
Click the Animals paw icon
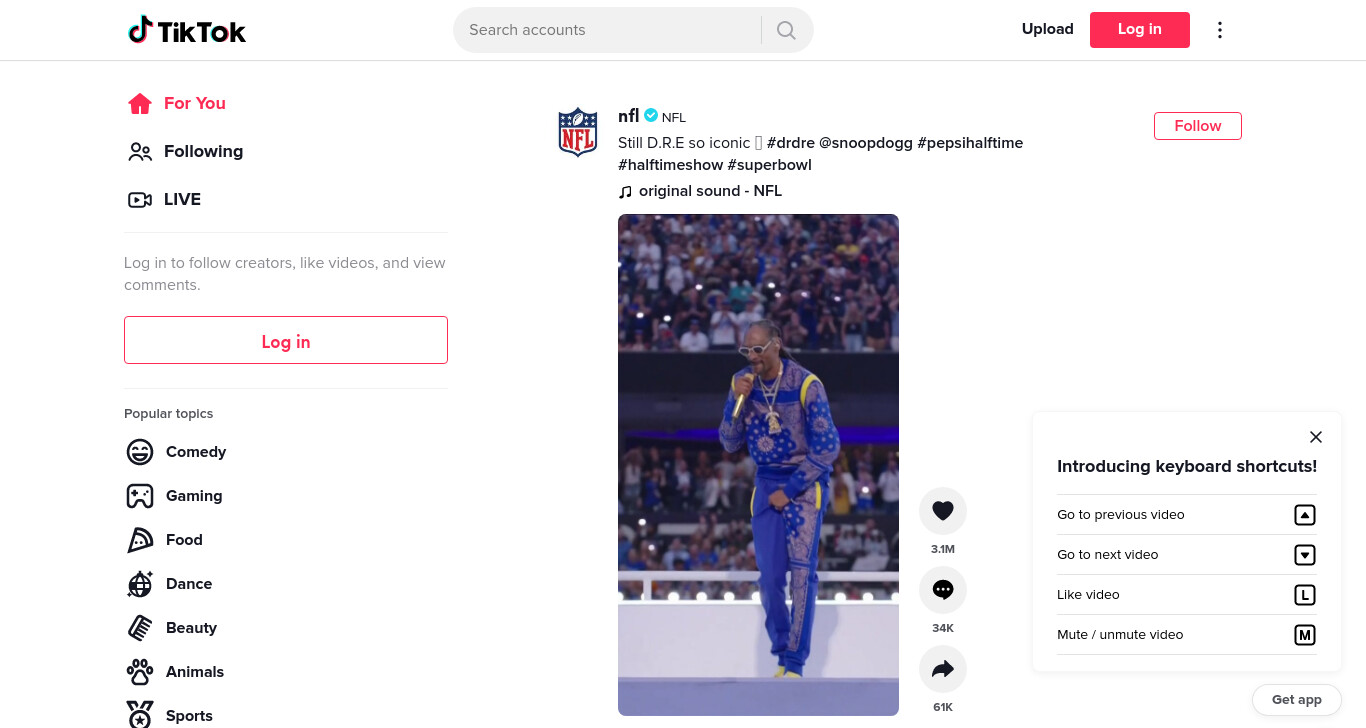tap(140, 672)
